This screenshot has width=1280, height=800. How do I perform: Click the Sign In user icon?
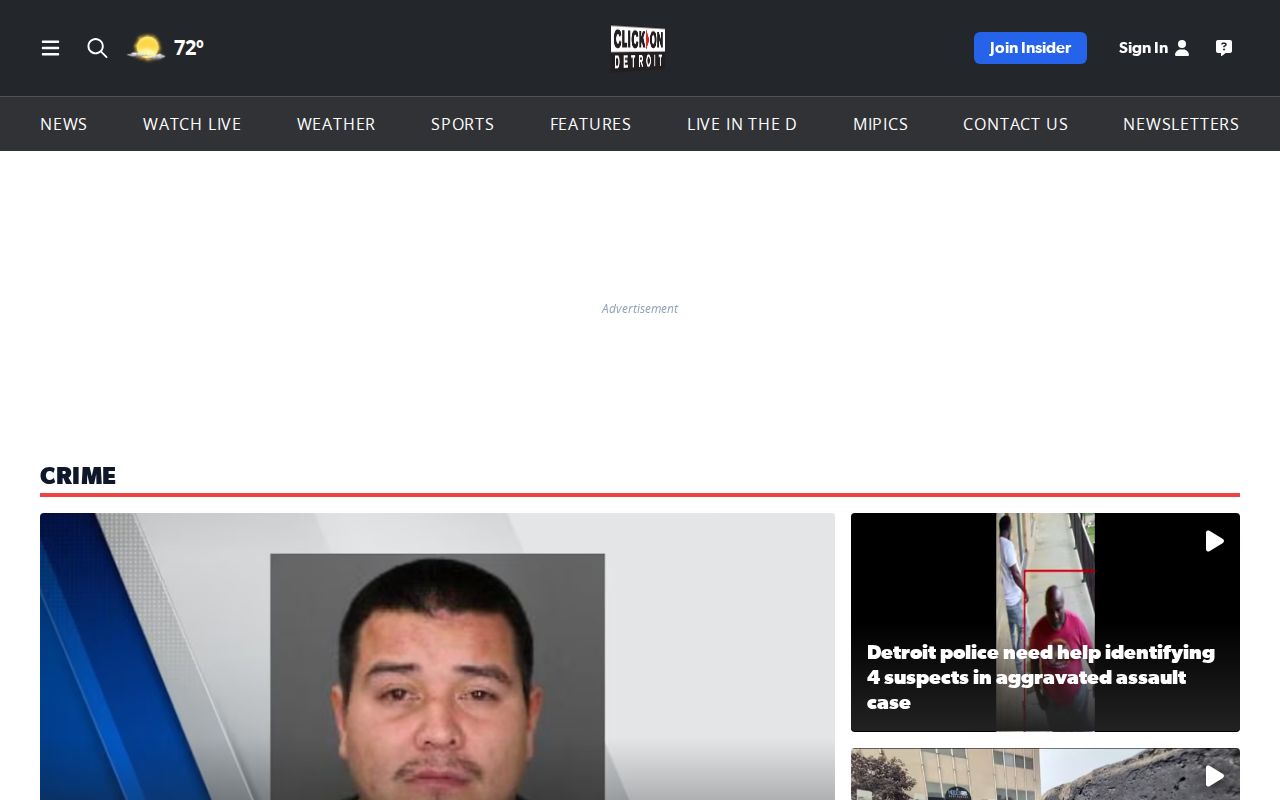(x=1182, y=48)
